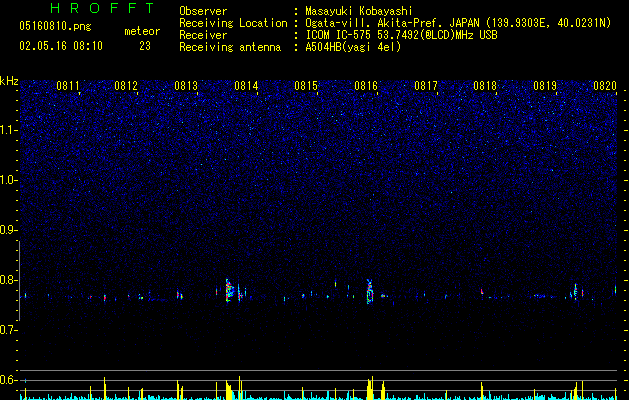Image resolution: width=629 pixels, height=400 pixels.
Task: Click the 0819 time marker
Action: click(x=545, y=86)
